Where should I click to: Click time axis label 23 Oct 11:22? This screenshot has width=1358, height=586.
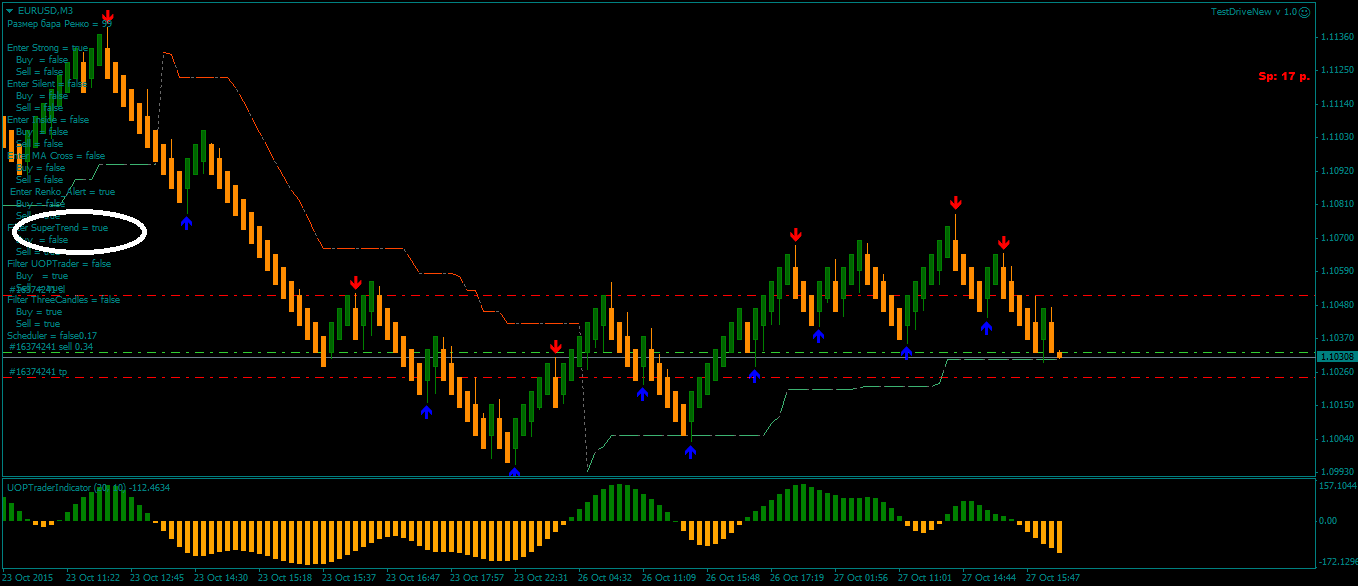pos(93,578)
